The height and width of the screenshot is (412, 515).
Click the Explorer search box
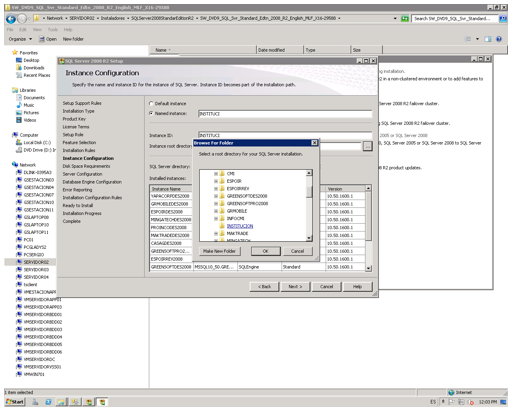(x=455, y=19)
